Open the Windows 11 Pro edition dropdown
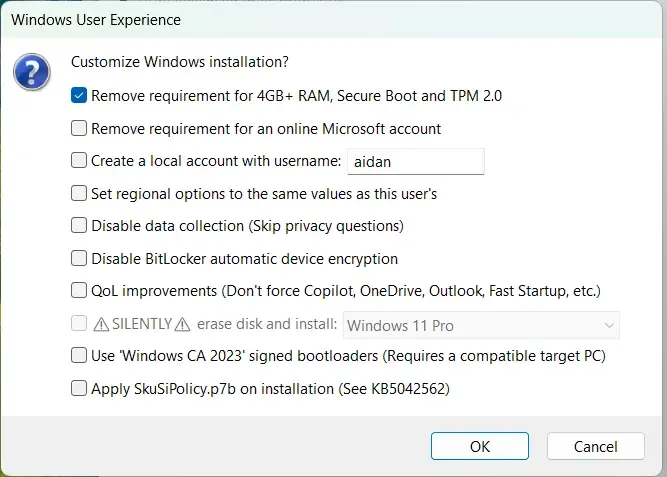The image size is (667, 477). [481, 326]
